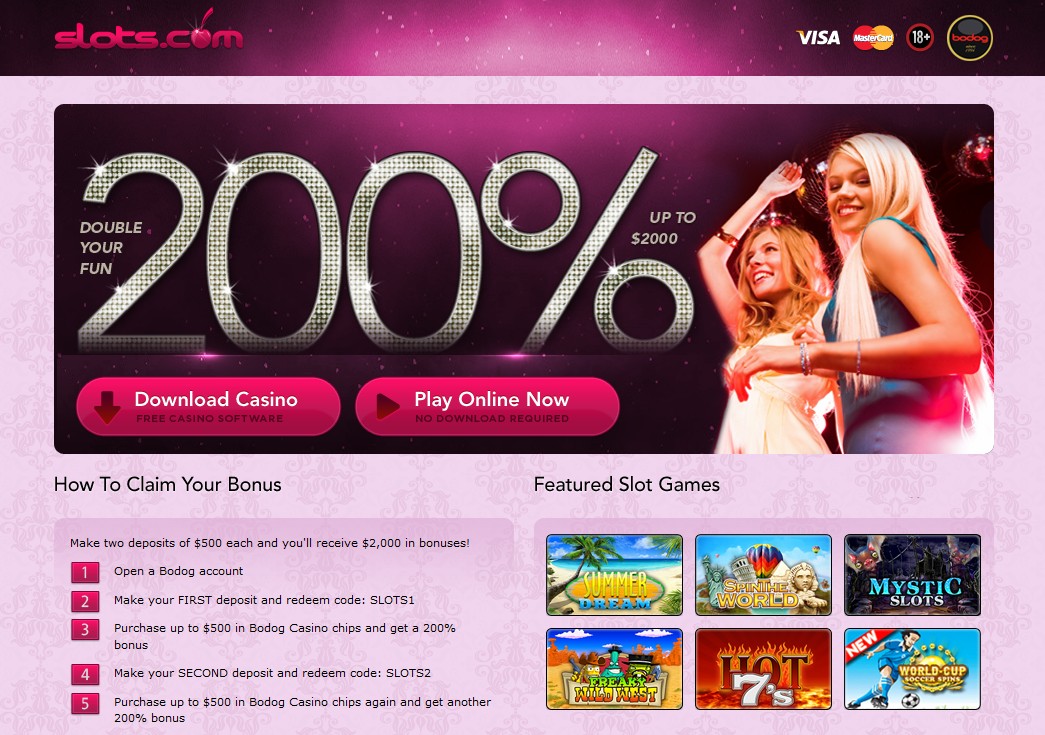Open the Hot 7's slot game
This screenshot has height=735, width=1045.
[763, 668]
